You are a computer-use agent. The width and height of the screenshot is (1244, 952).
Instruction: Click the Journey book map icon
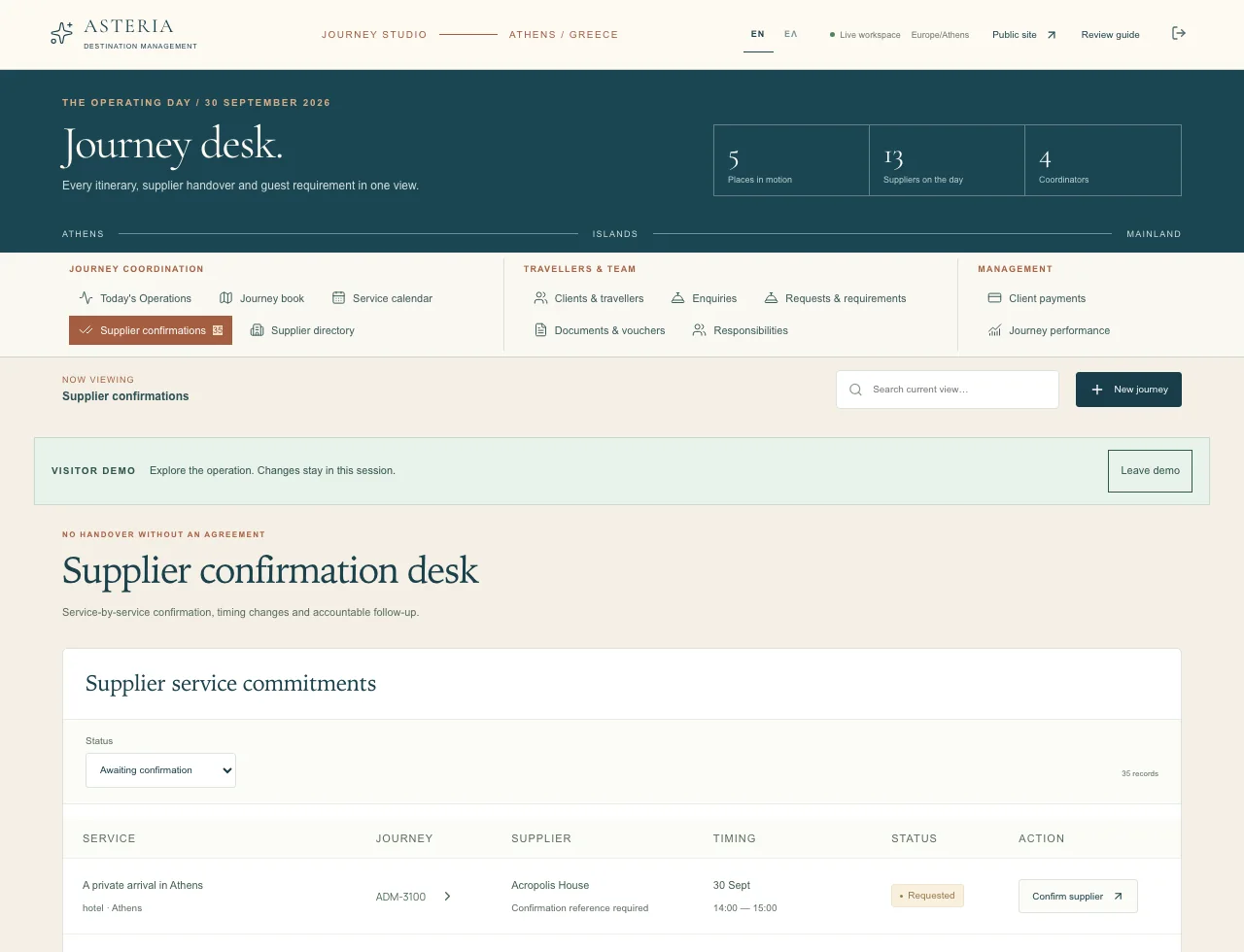coord(226,298)
